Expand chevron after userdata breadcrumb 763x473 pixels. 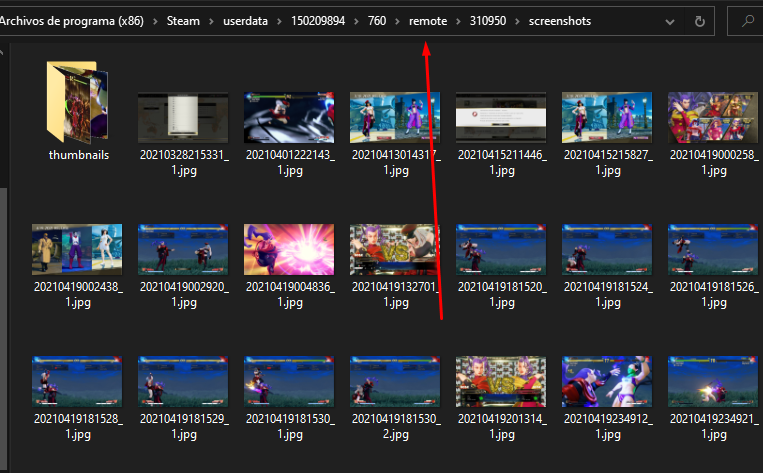(x=279, y=21)
